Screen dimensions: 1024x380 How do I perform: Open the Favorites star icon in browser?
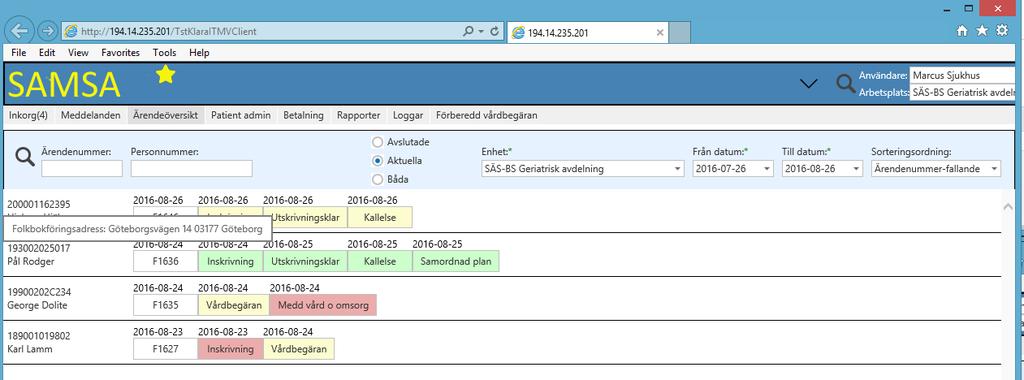pyautogui.click(x=982, y=31)
